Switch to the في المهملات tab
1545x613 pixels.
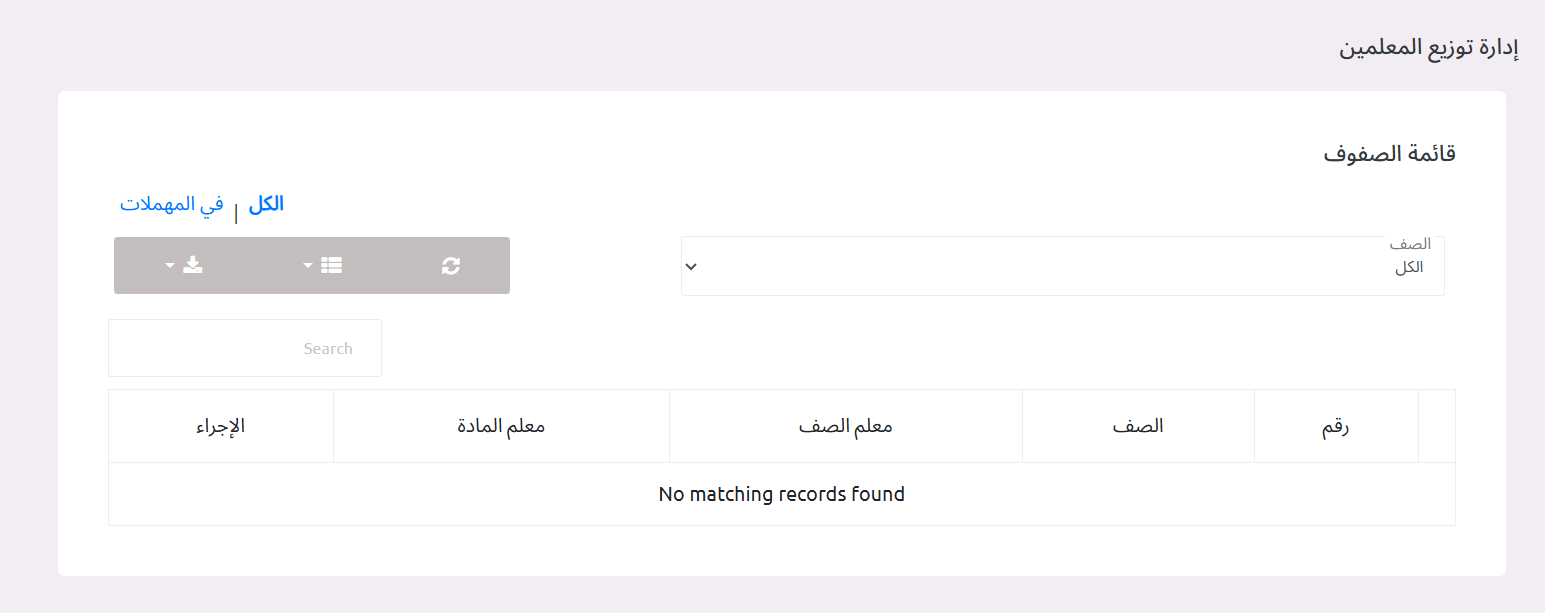[172, 204]
